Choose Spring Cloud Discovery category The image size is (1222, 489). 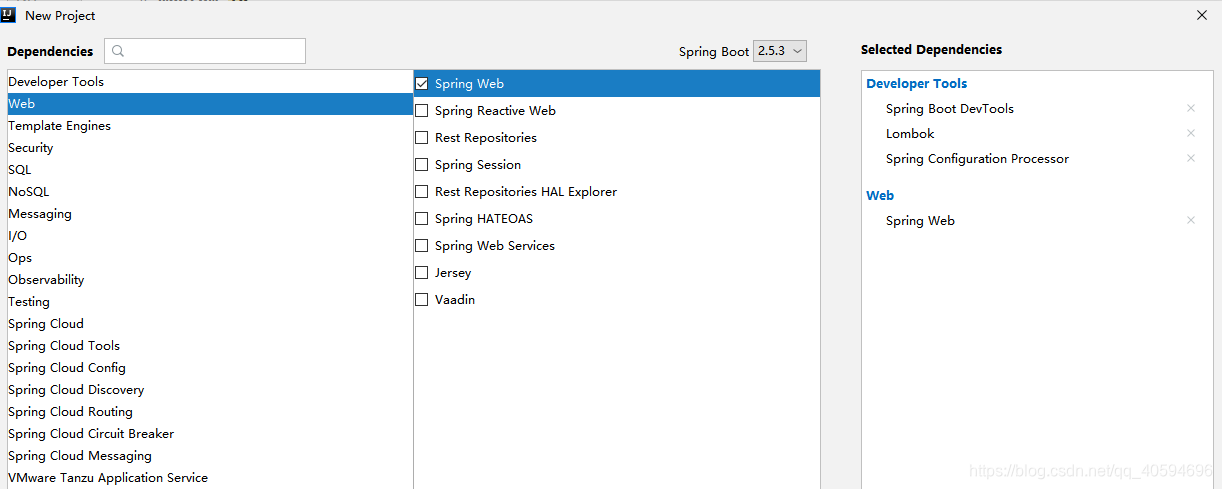(x=210, y=390)
